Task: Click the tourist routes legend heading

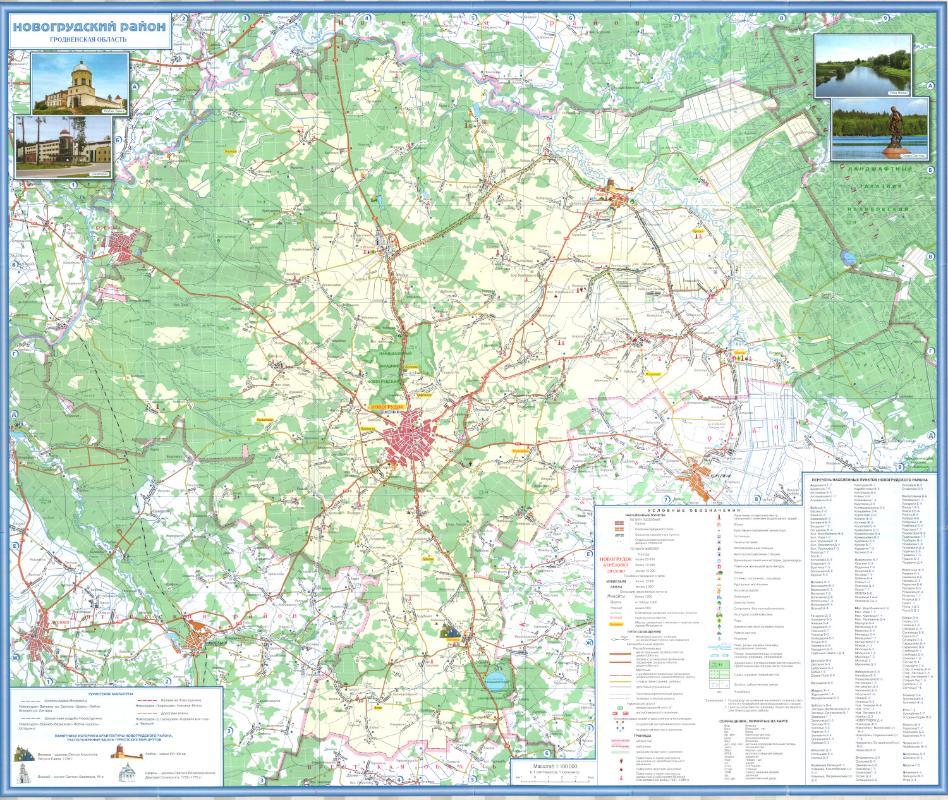Action: click(x=110, y=690)
